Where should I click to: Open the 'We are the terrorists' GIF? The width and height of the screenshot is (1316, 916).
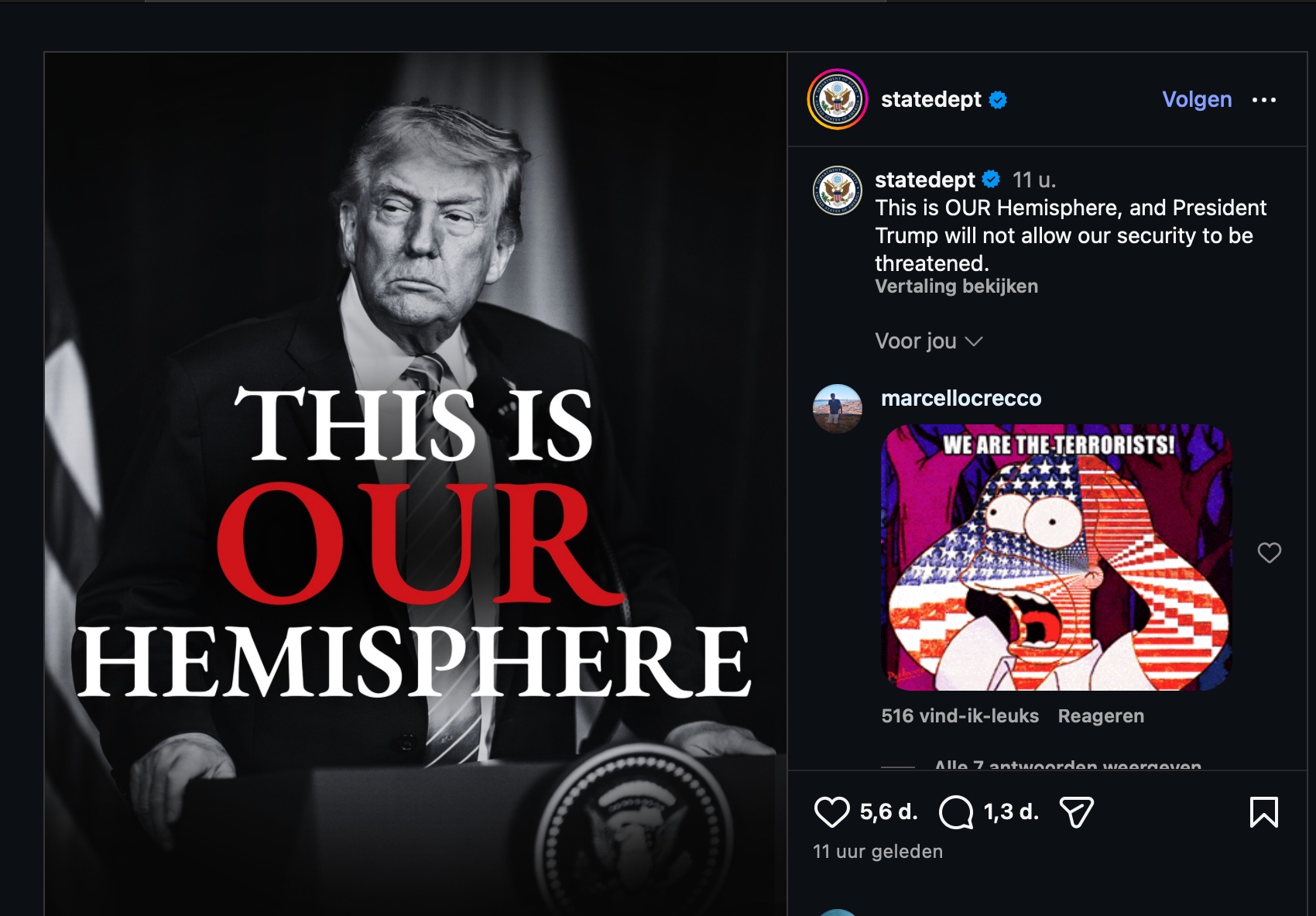pos(1056,557)
